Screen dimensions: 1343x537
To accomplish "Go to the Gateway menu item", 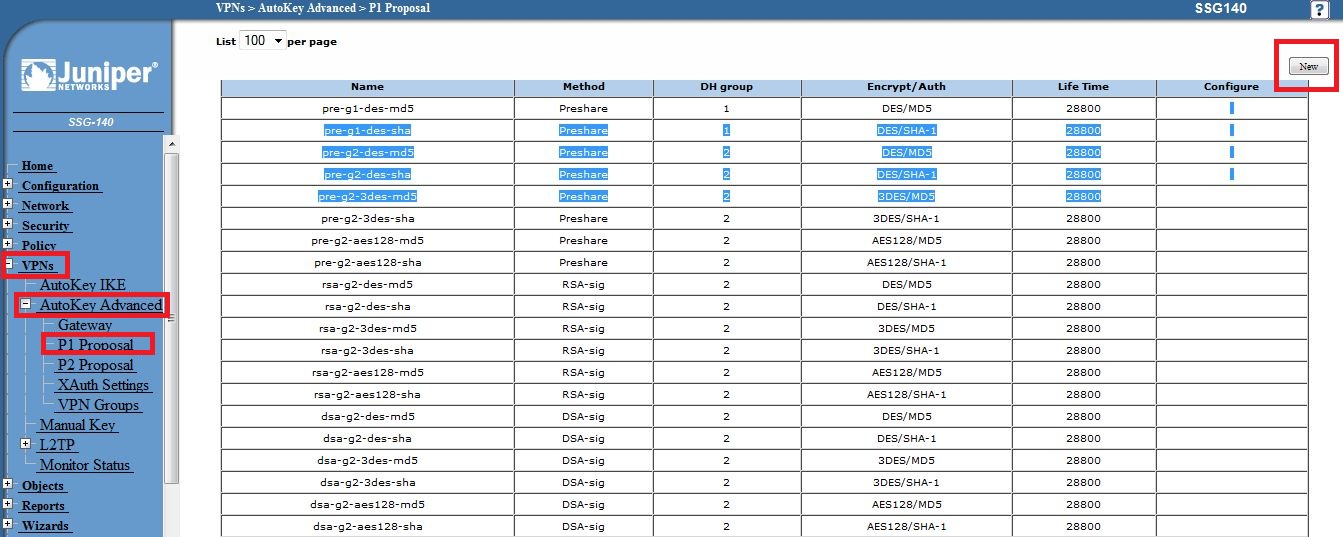I will point(85,325).
